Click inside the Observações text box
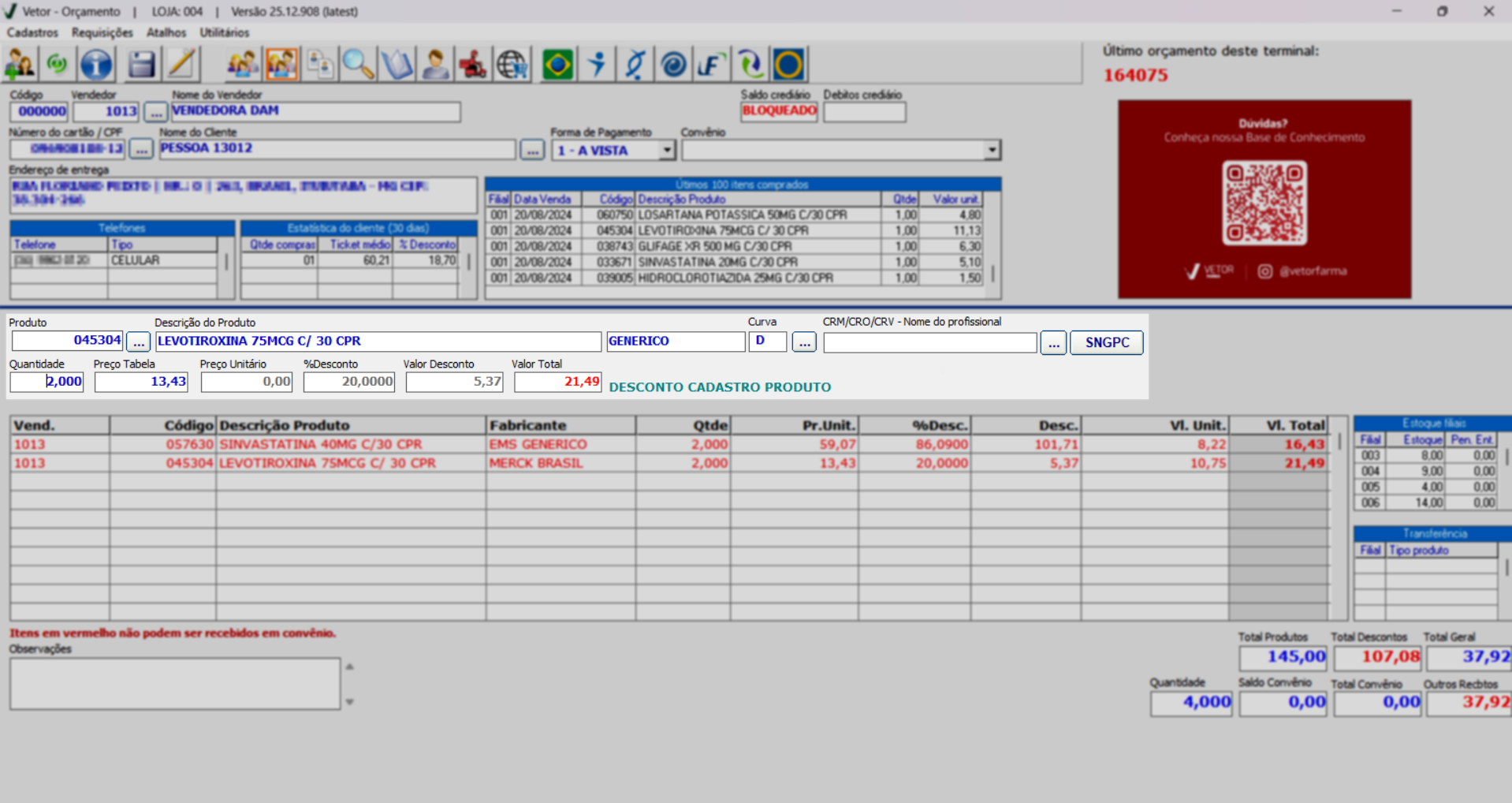 click(x=175, y=684)
